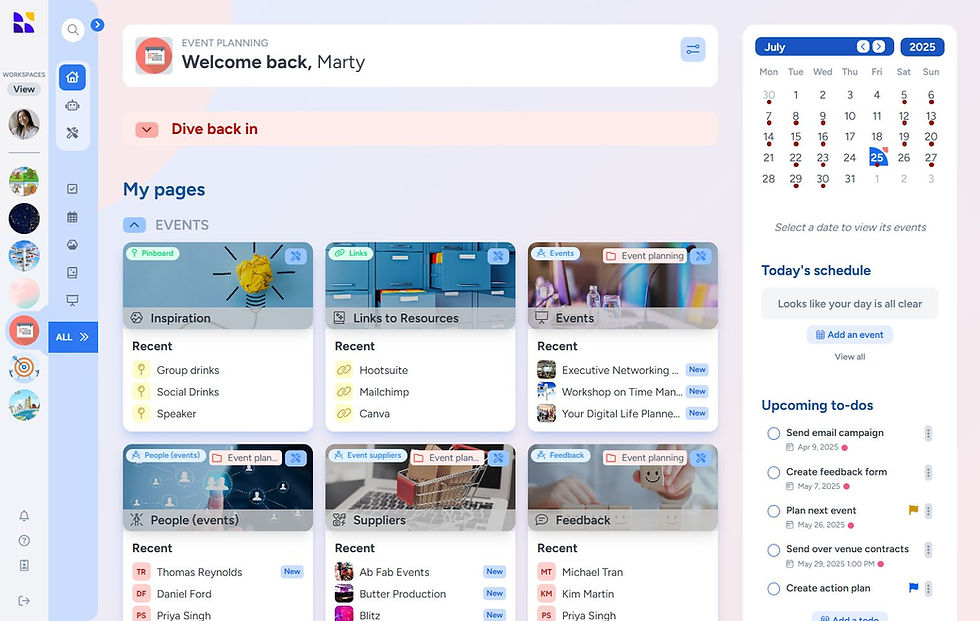
Task: Select the event planning workspace icon
Action: coord(24,330)
